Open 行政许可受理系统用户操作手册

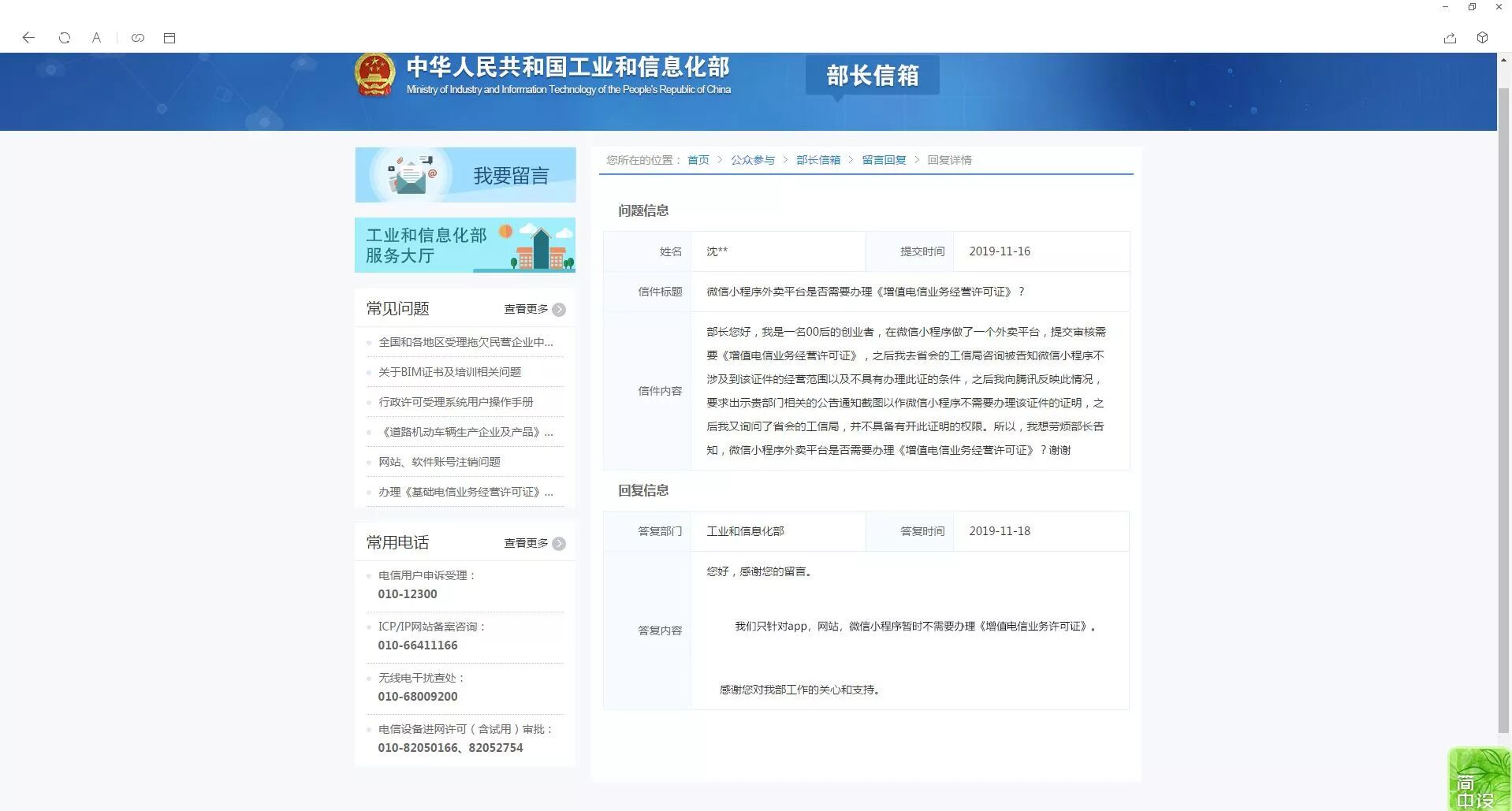click(456, 402)
